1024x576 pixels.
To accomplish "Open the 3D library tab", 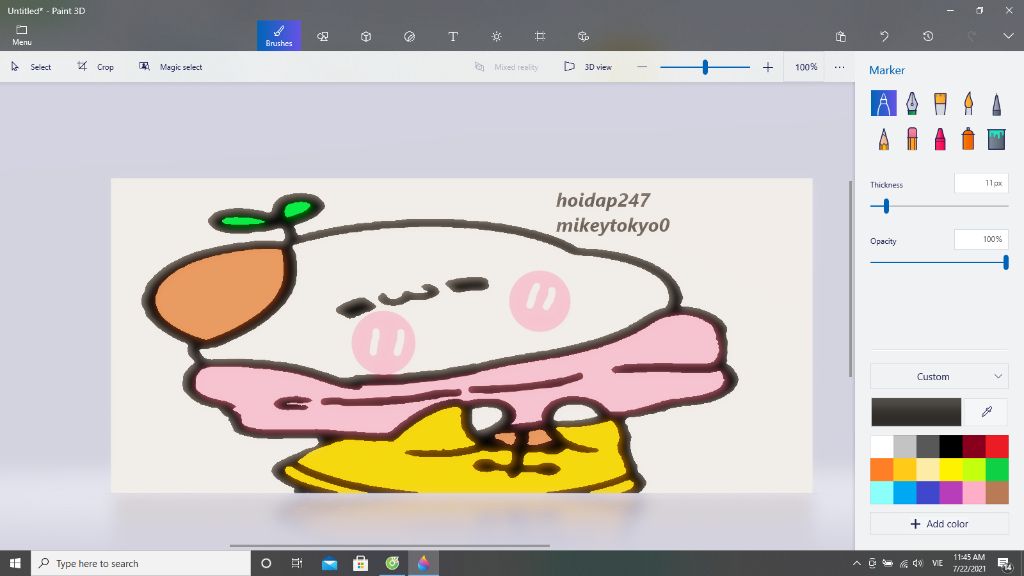I will (x=583, y=37).
